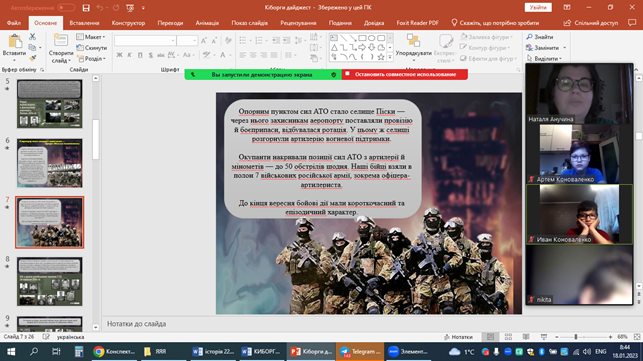Toggle strikethrough abc formatting
Screen dimensions: 643x361
[161, 55]
